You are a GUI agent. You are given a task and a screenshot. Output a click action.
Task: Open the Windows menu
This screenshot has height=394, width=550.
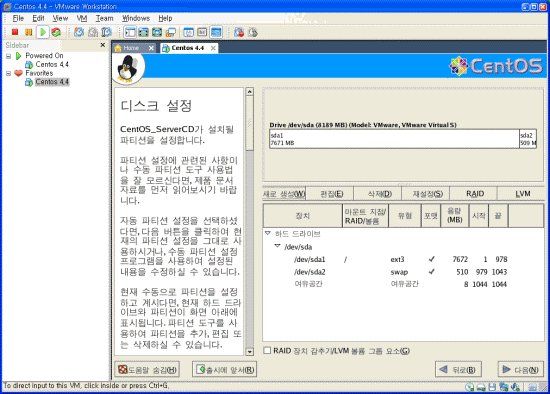pos(136,18)
